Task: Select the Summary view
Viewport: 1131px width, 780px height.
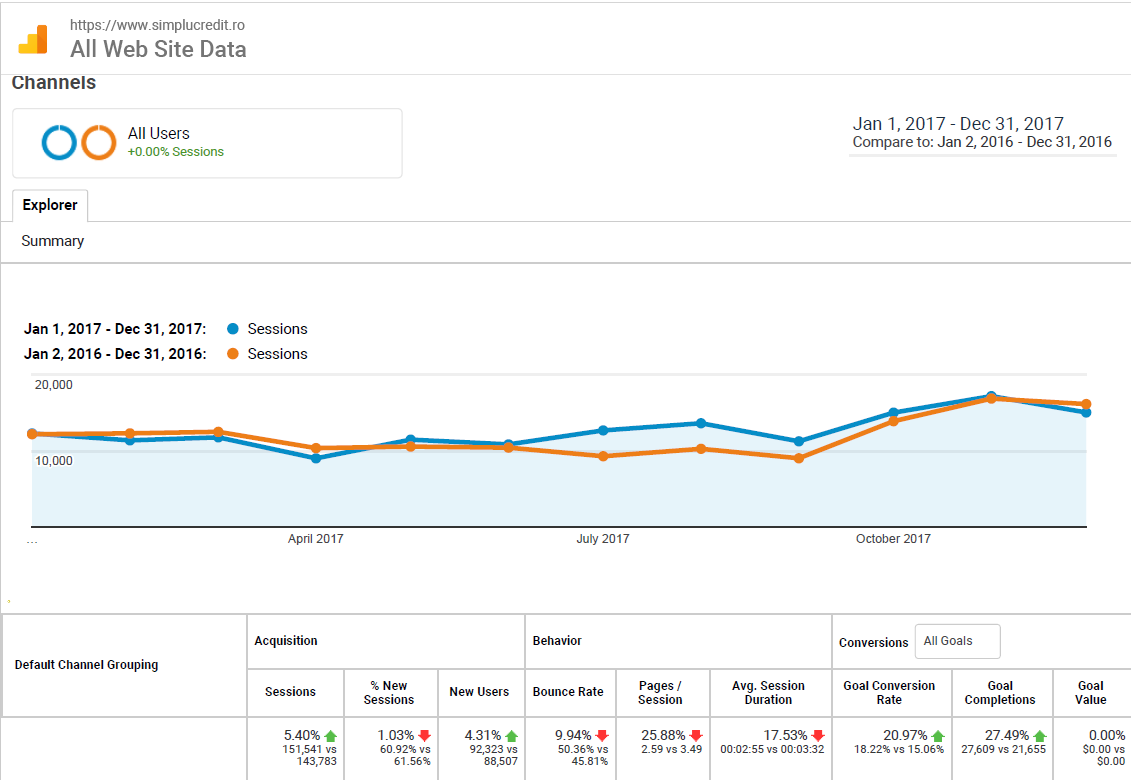Action: (52, 241)
